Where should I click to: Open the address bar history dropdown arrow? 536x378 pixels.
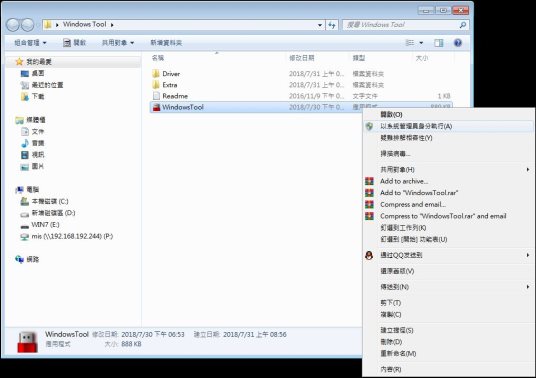pos(320,25)
